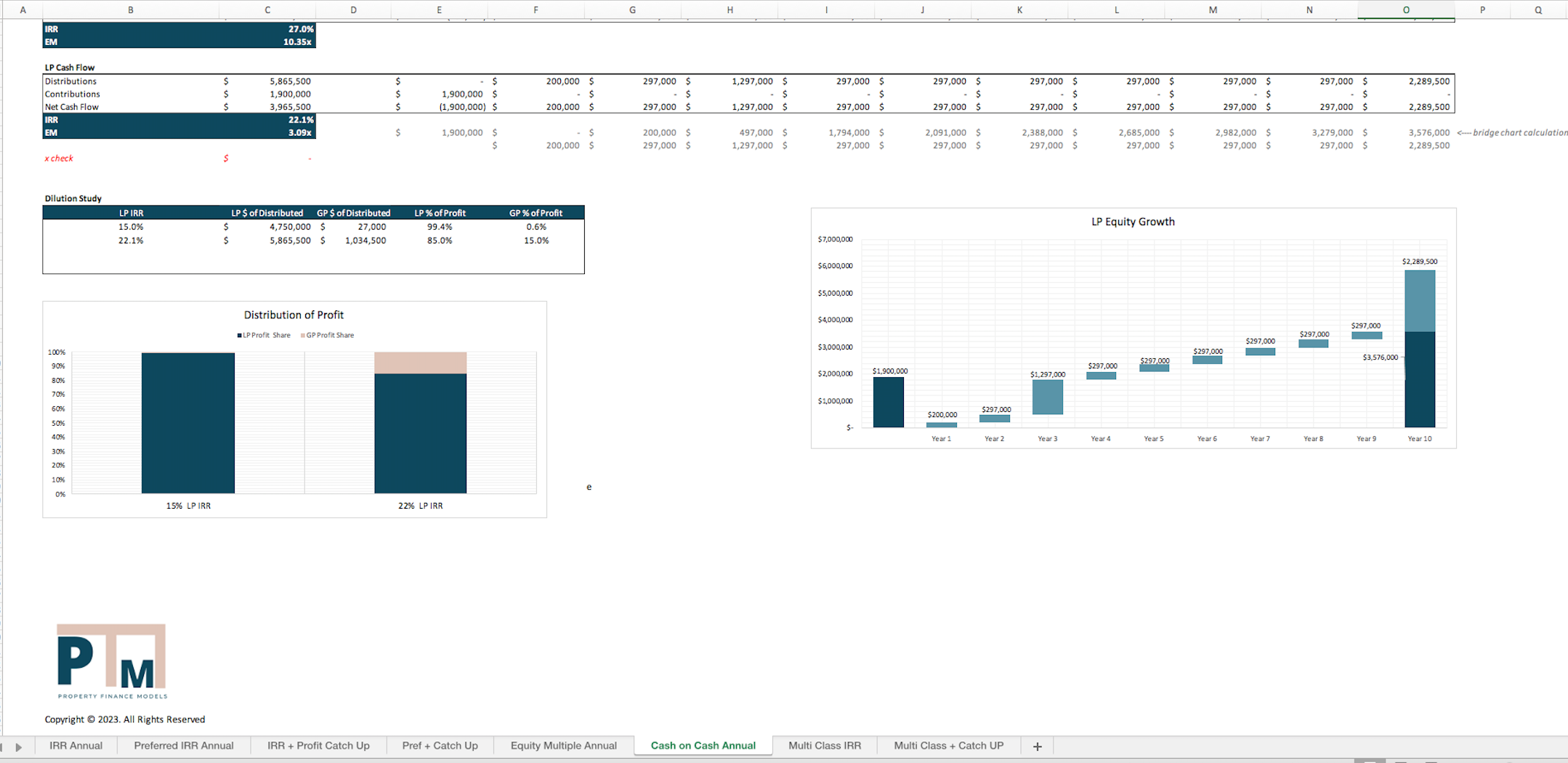Image resolution: width=1568 pixels, height=763 pixels.
Task: Switch to the IRR Annual sheet
Action: point(76,746)
